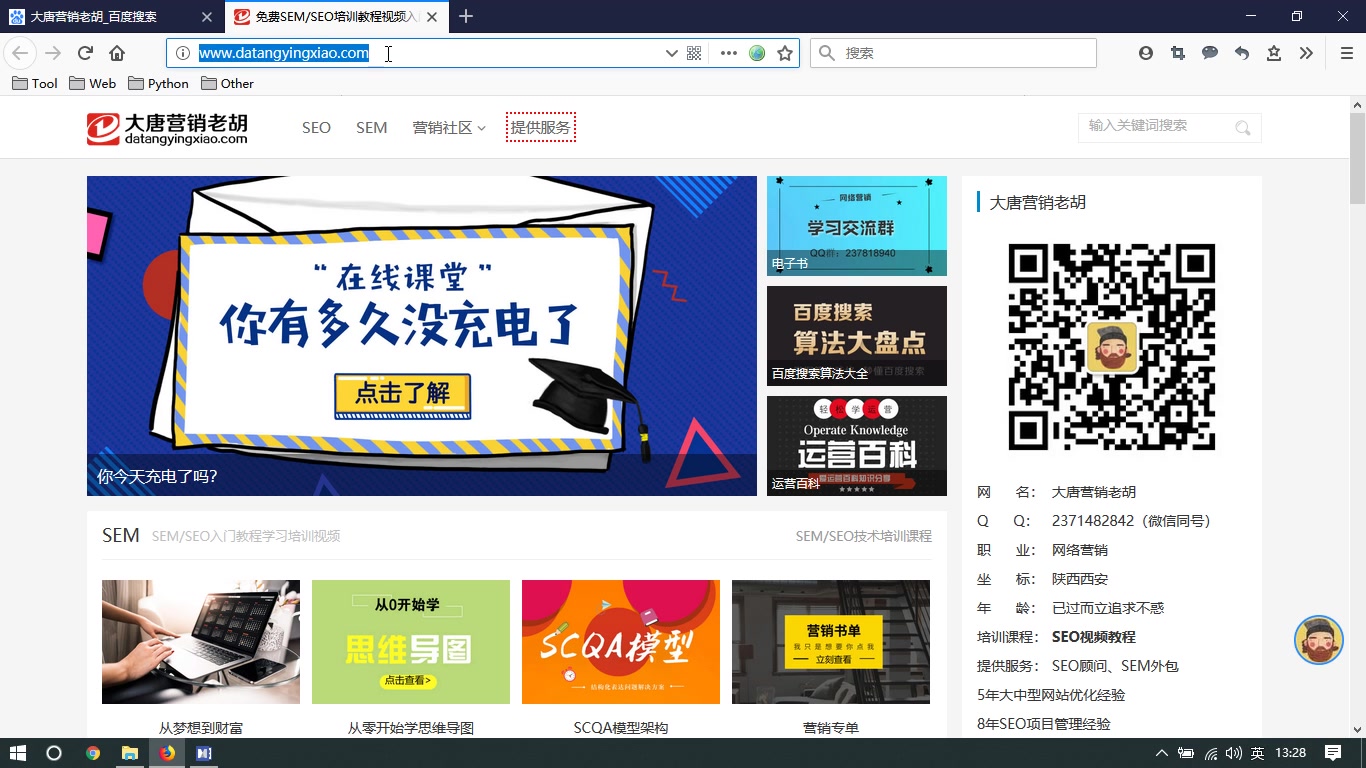Launch Chrome from the taskbar
The height and width of the screenshot is (768, 1366).
pyautogui.click(x=92, y=753)
